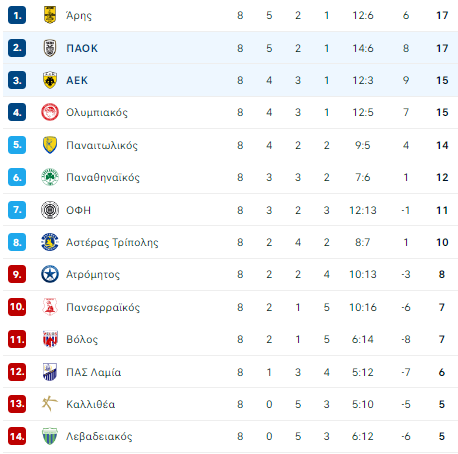This screenshot has width=458, height=454.
Task: Select the ΑΕΚ eagle crest
Action: [x=50, y=80]
